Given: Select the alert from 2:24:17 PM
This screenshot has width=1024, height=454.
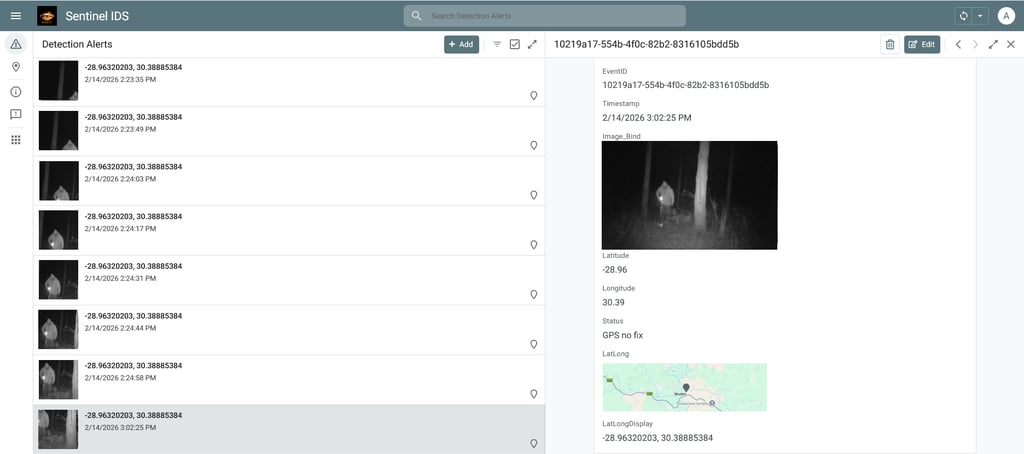Looking at the screenshot, I should (289, 231).
